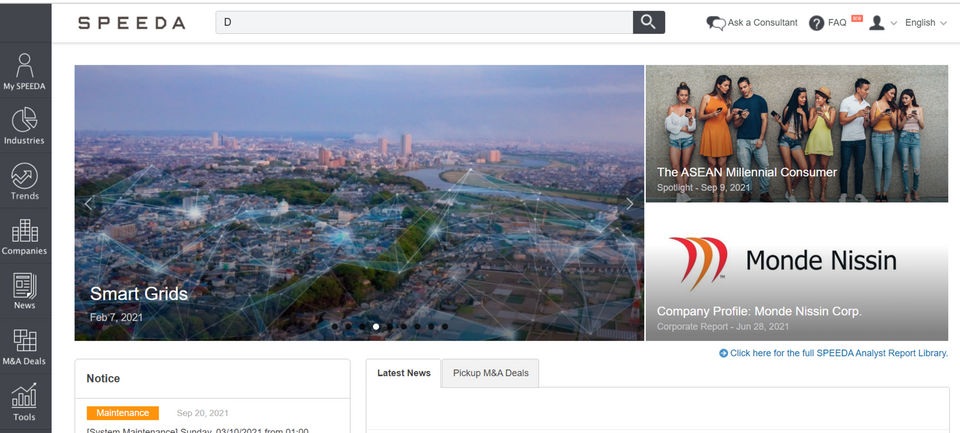Image resolution: width=960 pixels, height=433 pixels.
Task: Click the FAQ question mark icon
Action: (816, 23)
